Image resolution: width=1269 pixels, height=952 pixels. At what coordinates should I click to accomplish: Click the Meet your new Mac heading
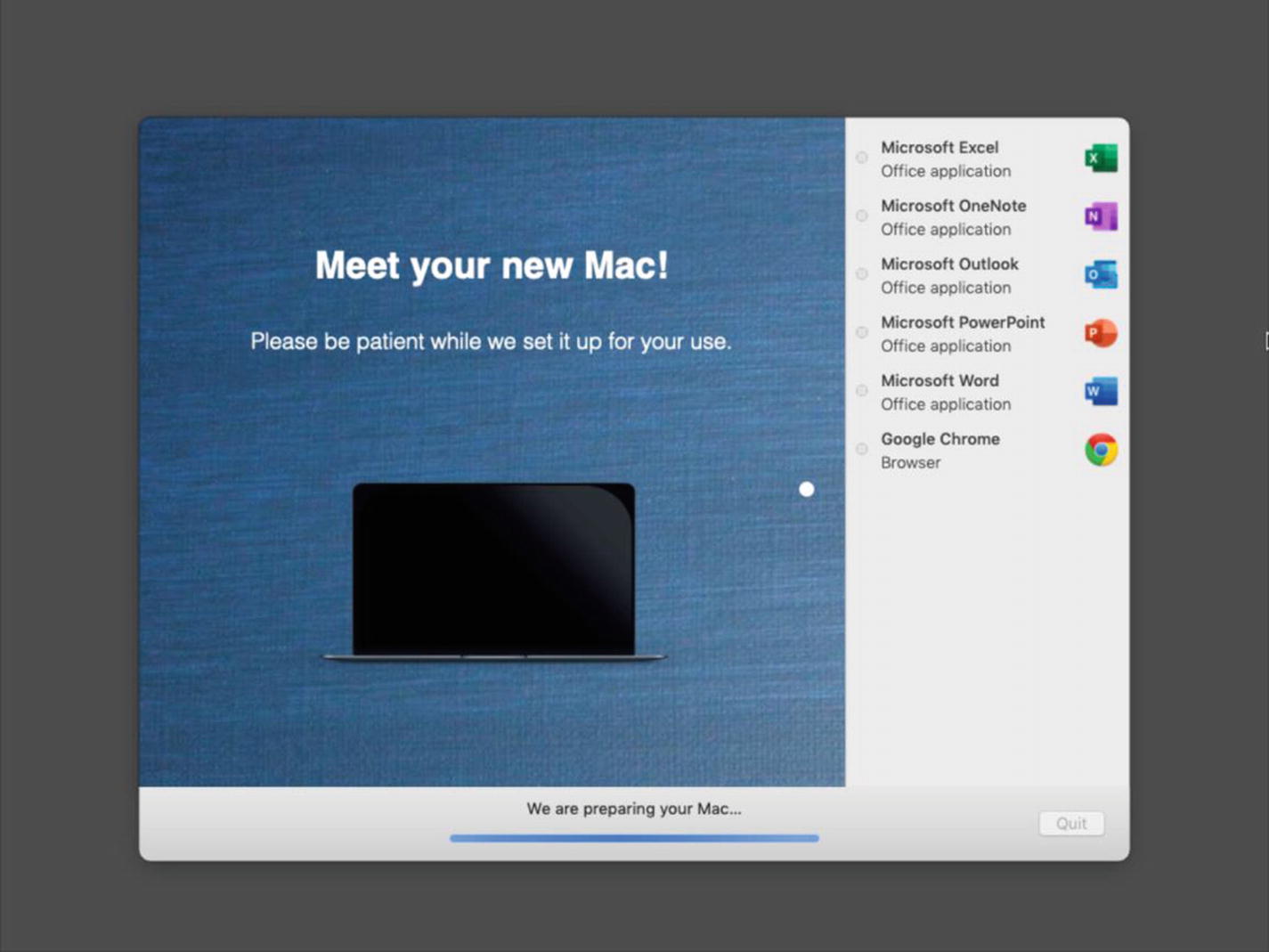tap(492, 265)
